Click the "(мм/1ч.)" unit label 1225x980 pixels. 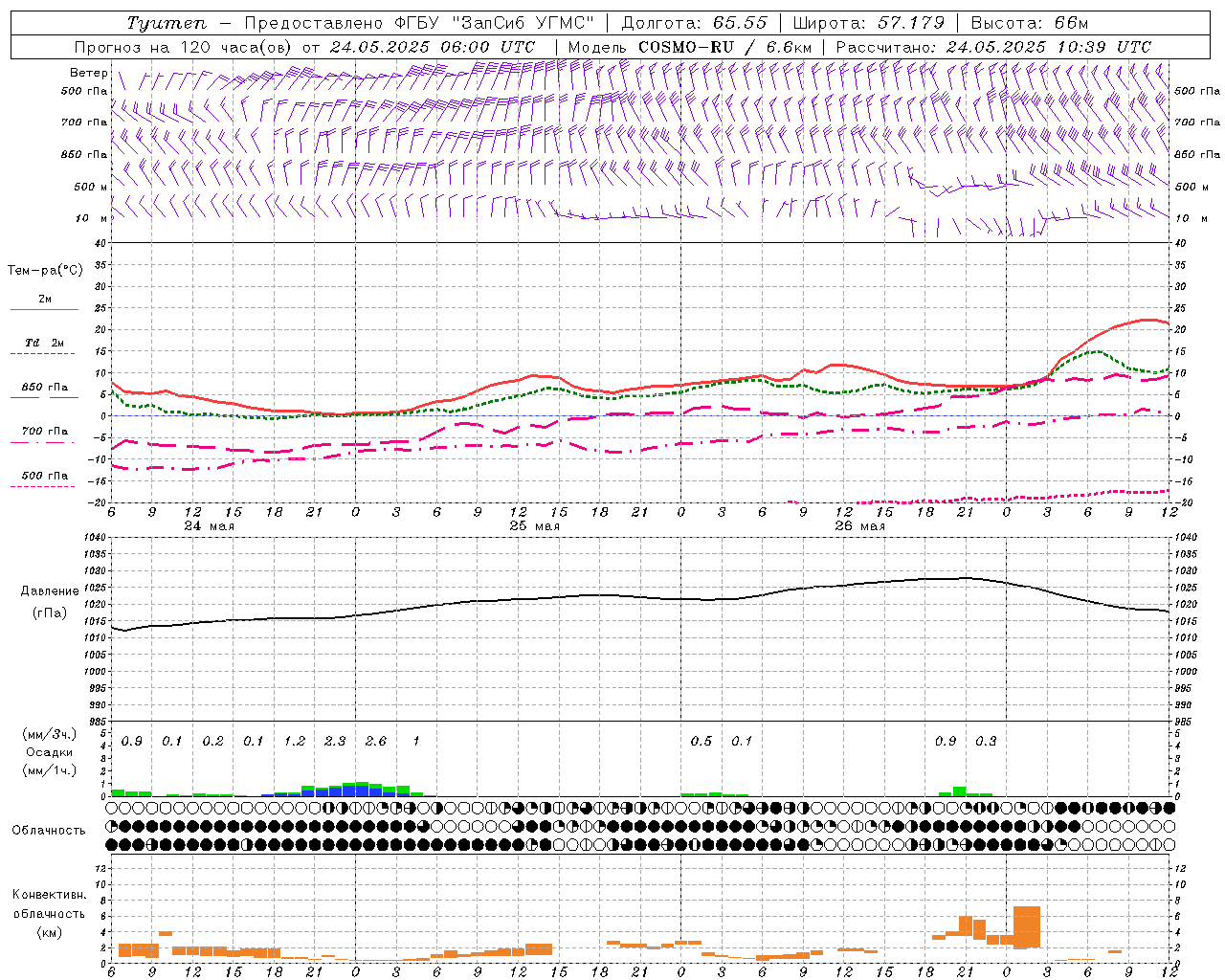[48, 770]
